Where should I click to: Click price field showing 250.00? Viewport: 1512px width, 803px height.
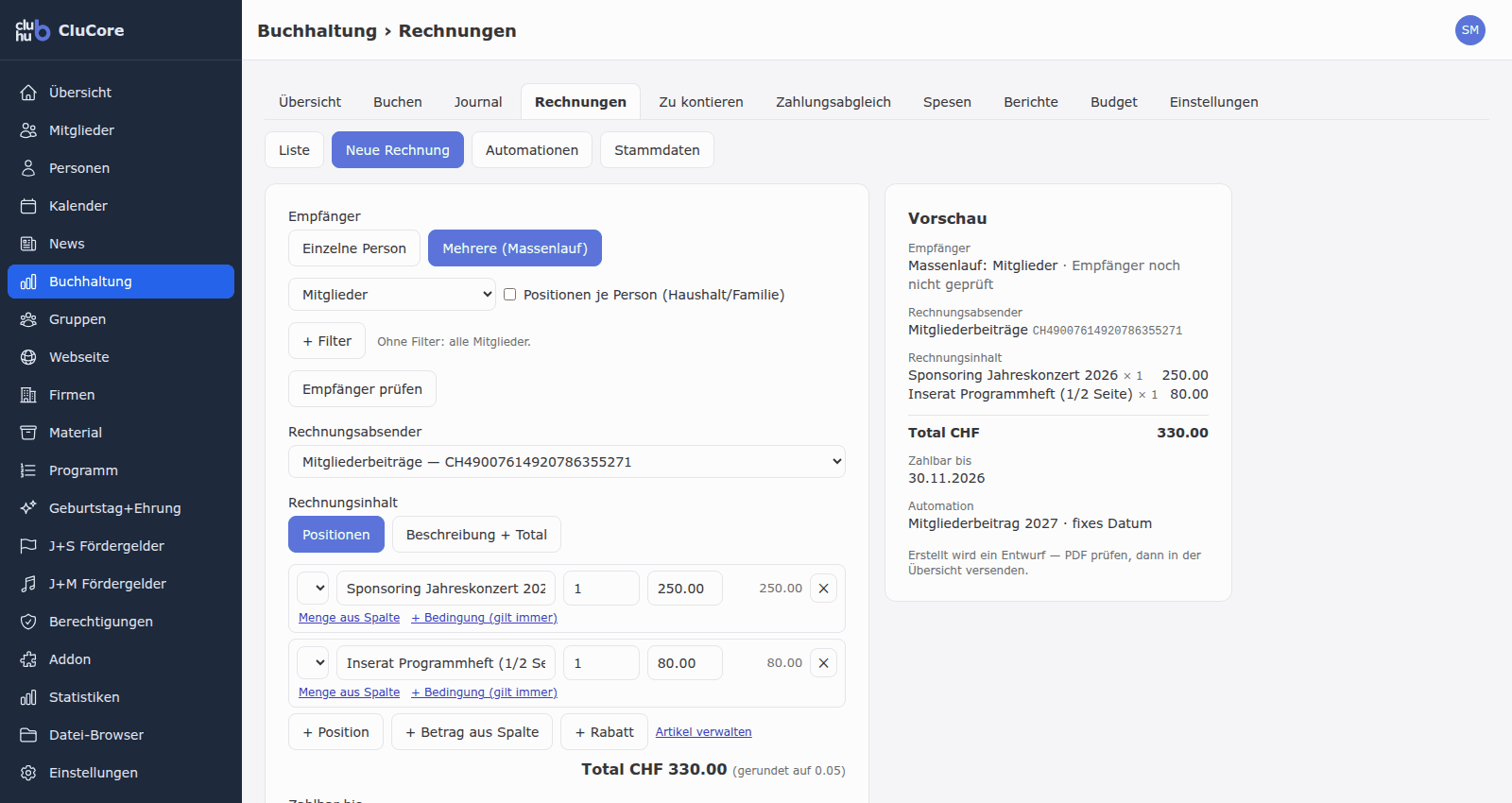(x=685, y=588)
